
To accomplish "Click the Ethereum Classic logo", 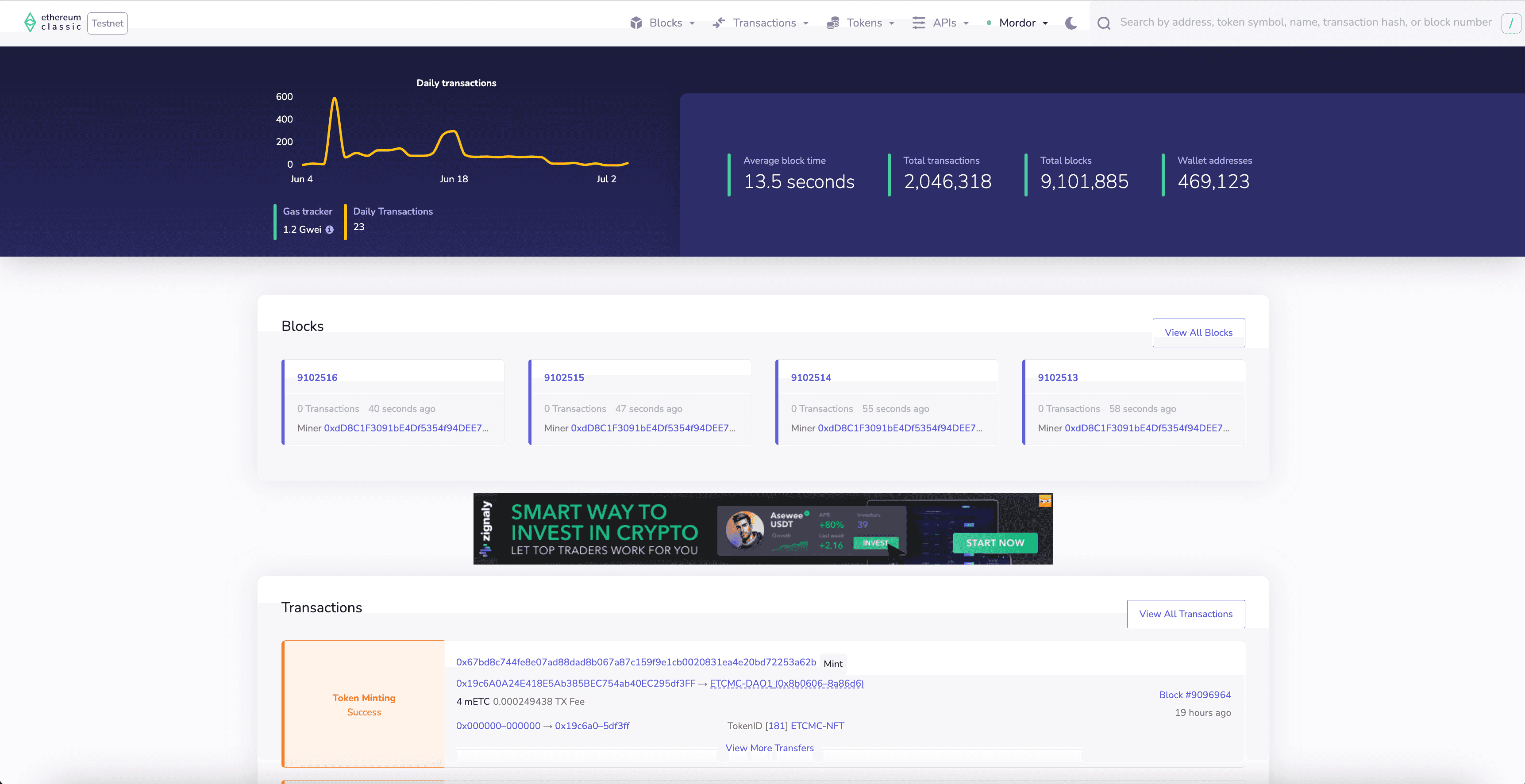I will (52, 23).
